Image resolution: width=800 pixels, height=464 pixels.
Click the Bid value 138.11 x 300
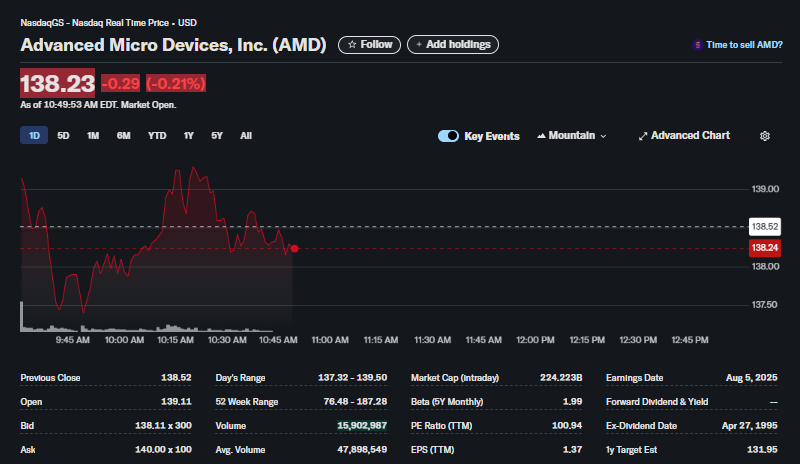(163, 426)
